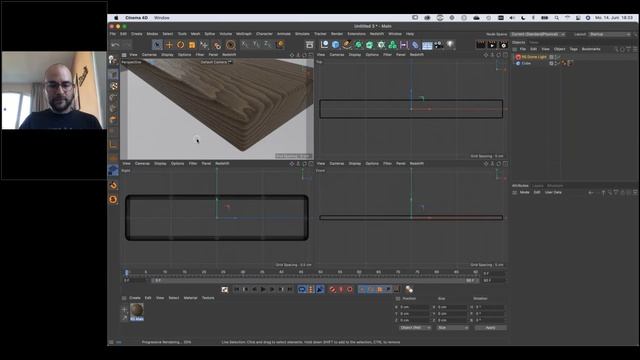The image size is (640, 360).
Task: Open the Redshift menu in main menu bar
Action: (377, 34)
